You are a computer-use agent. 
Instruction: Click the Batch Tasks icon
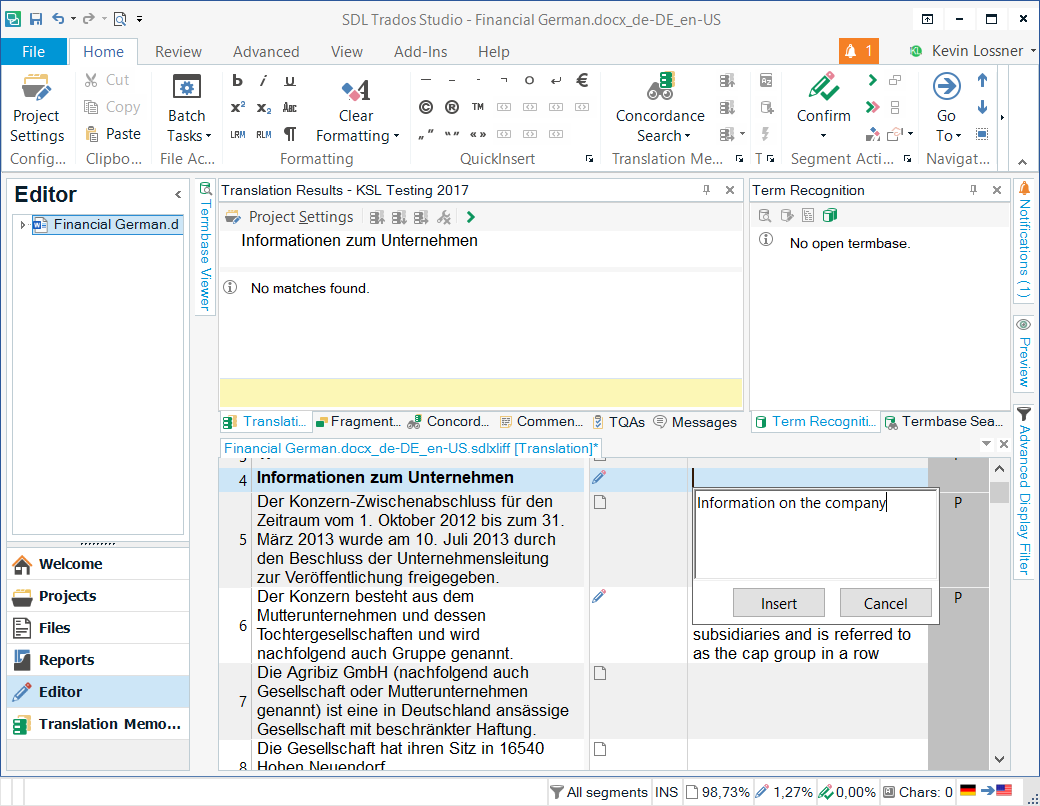[x=186, y=88]
